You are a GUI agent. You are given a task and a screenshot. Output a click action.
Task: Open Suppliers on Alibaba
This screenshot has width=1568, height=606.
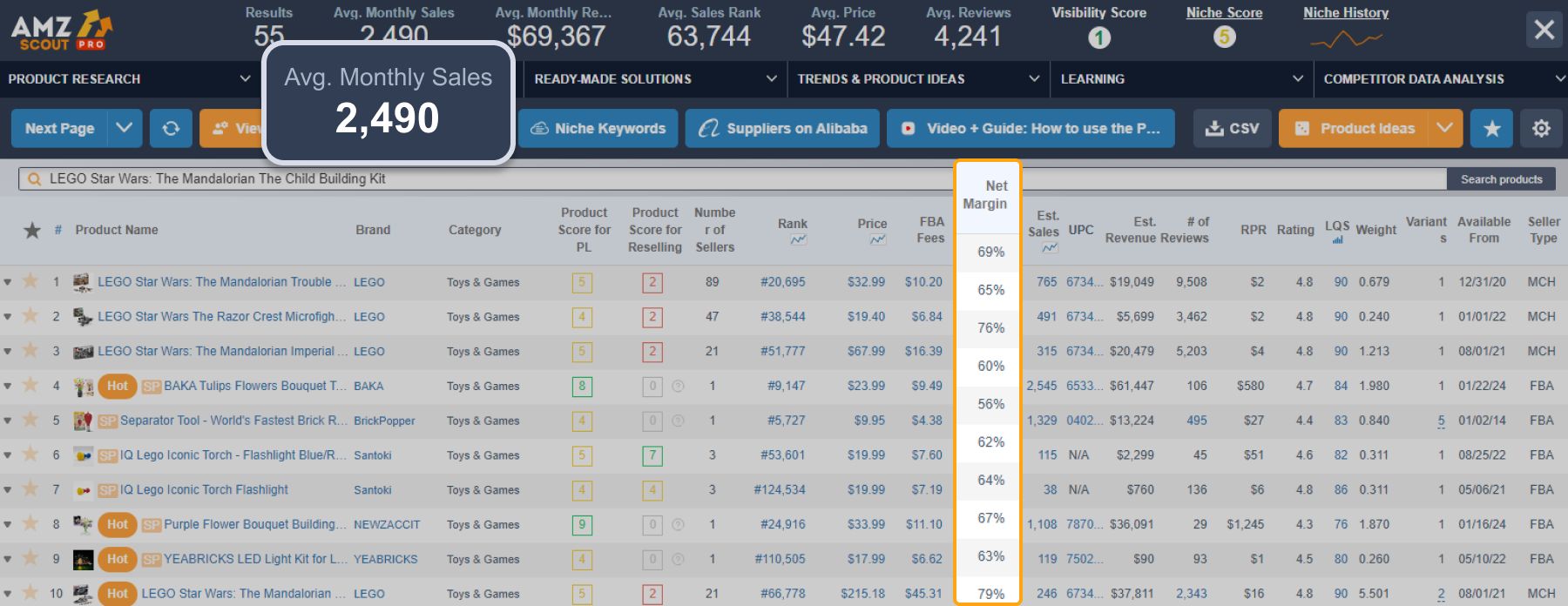click(782, 128)
